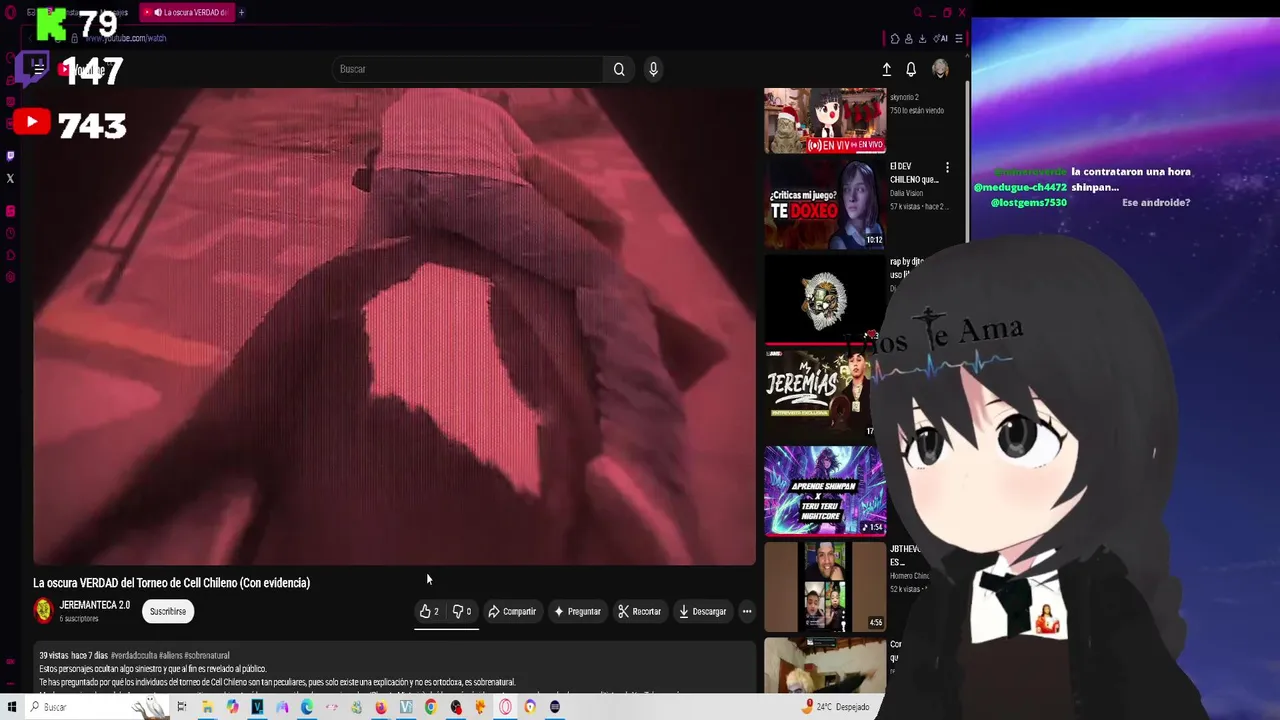The width and height of the screenshot is (1280, 720).
Task: Click the youtube.com/watch address bar
Action: point(124,38)
